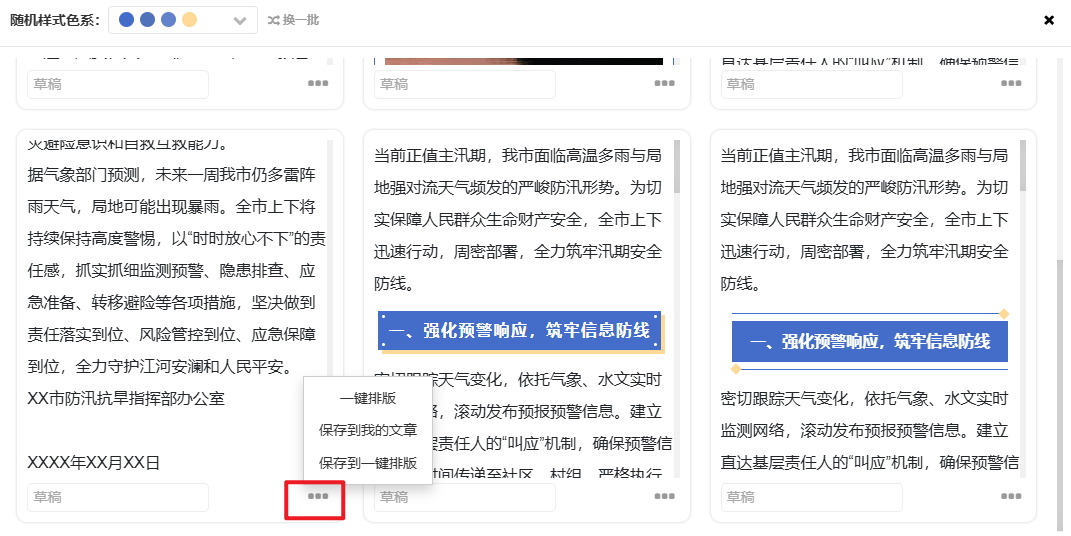
Task: Click the three-dot icon under the dark image card
Action: point(665,84)
